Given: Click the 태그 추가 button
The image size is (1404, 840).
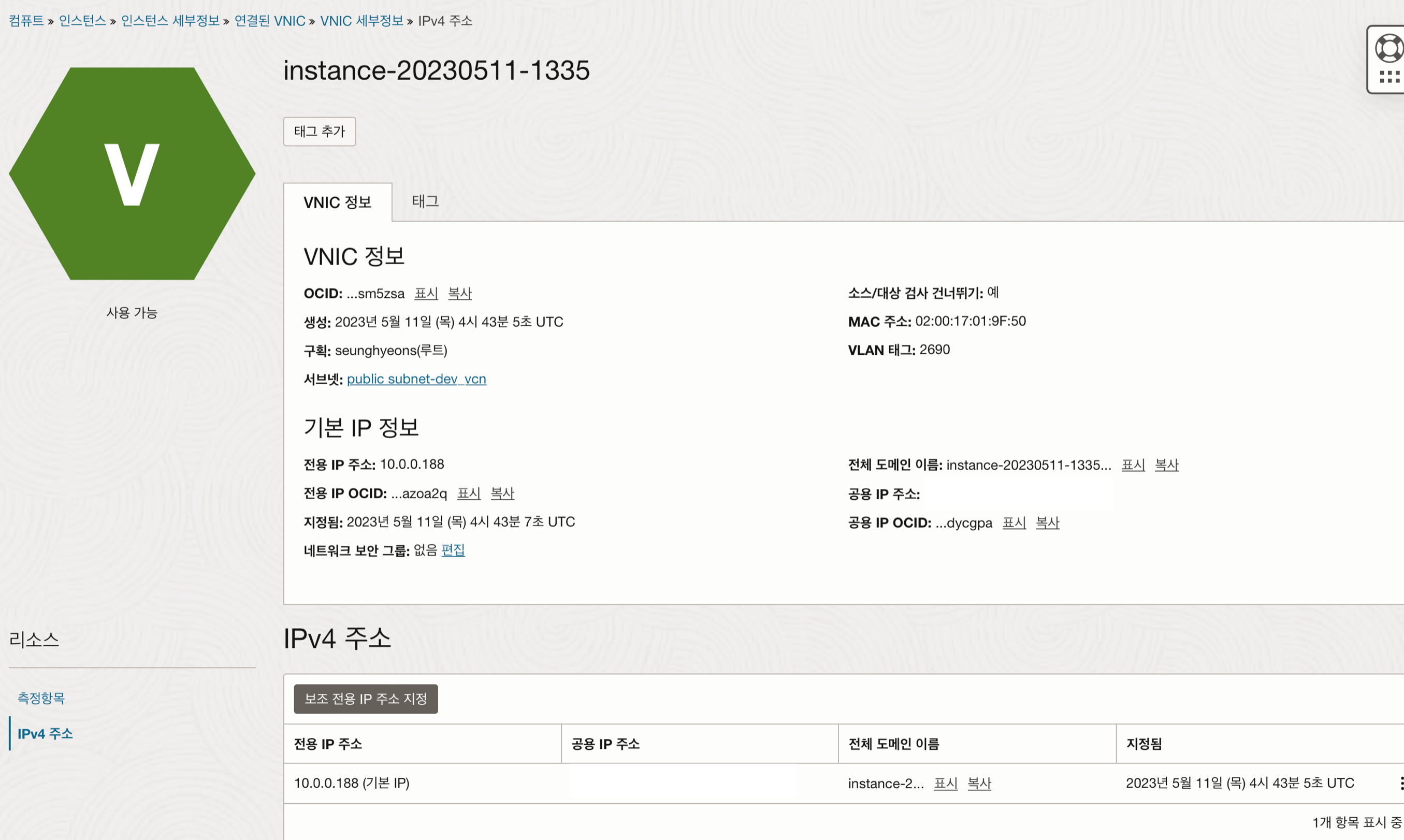Looking at the screenshot, I should (x=319, y=132).
